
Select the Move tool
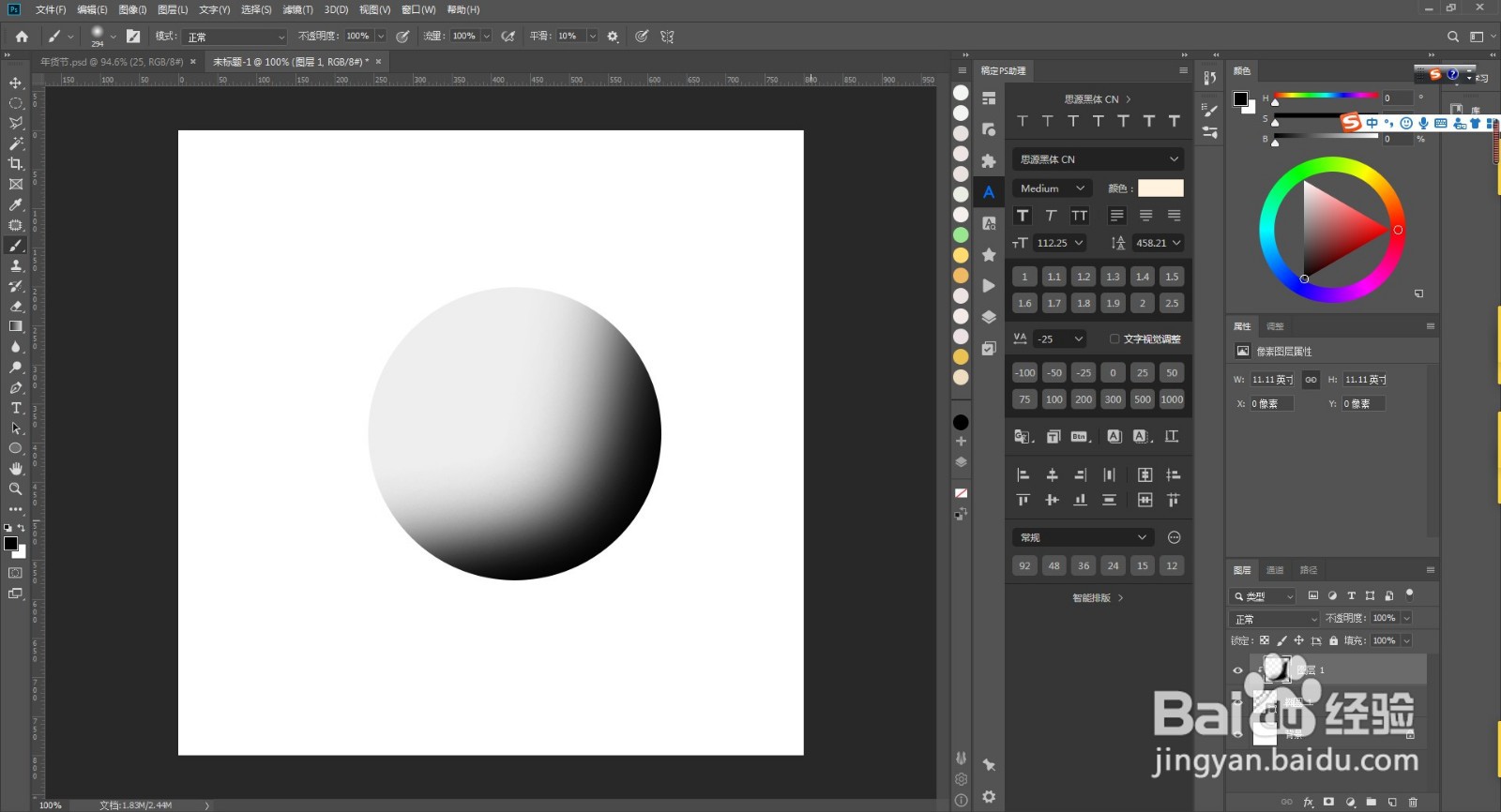pos(16,83)
